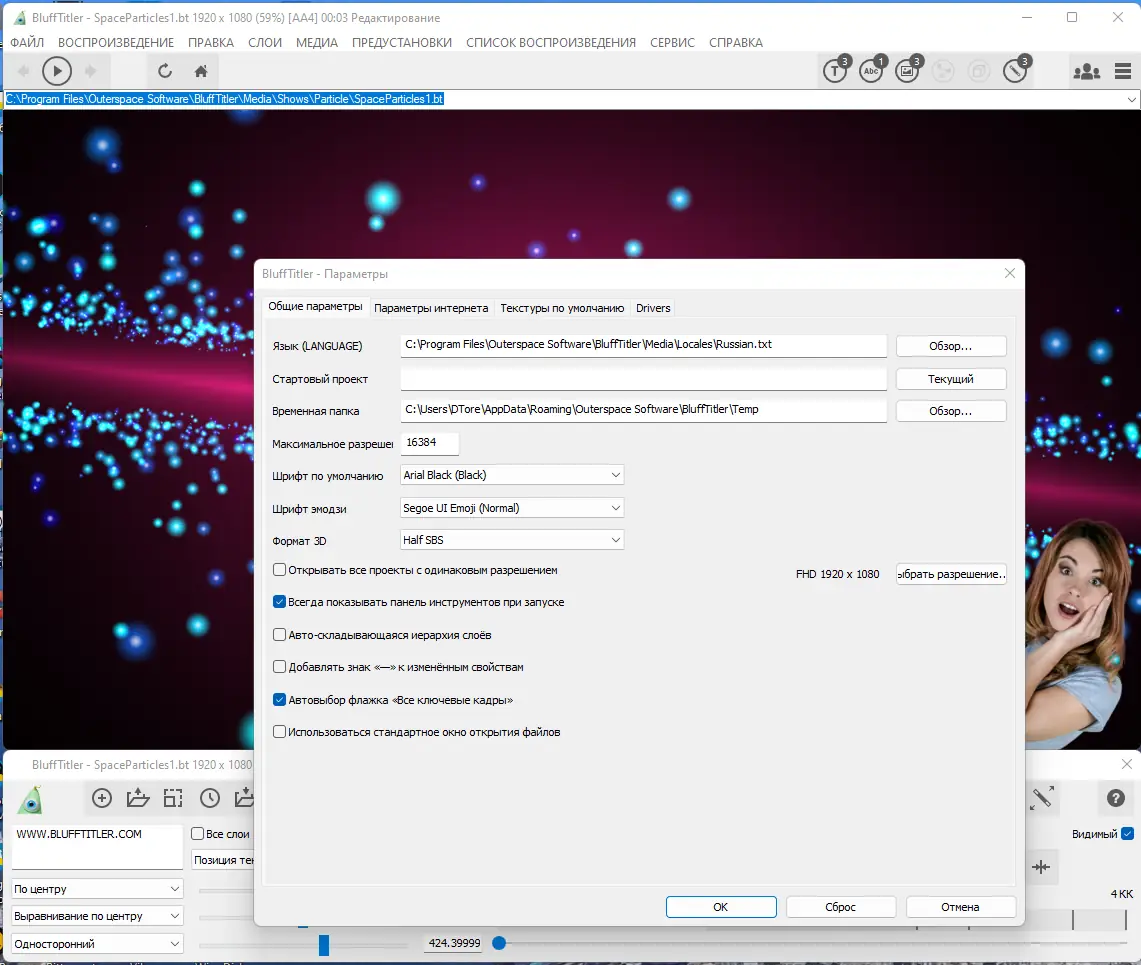Click the picture layers icon badged 3

tap(907, 70)
